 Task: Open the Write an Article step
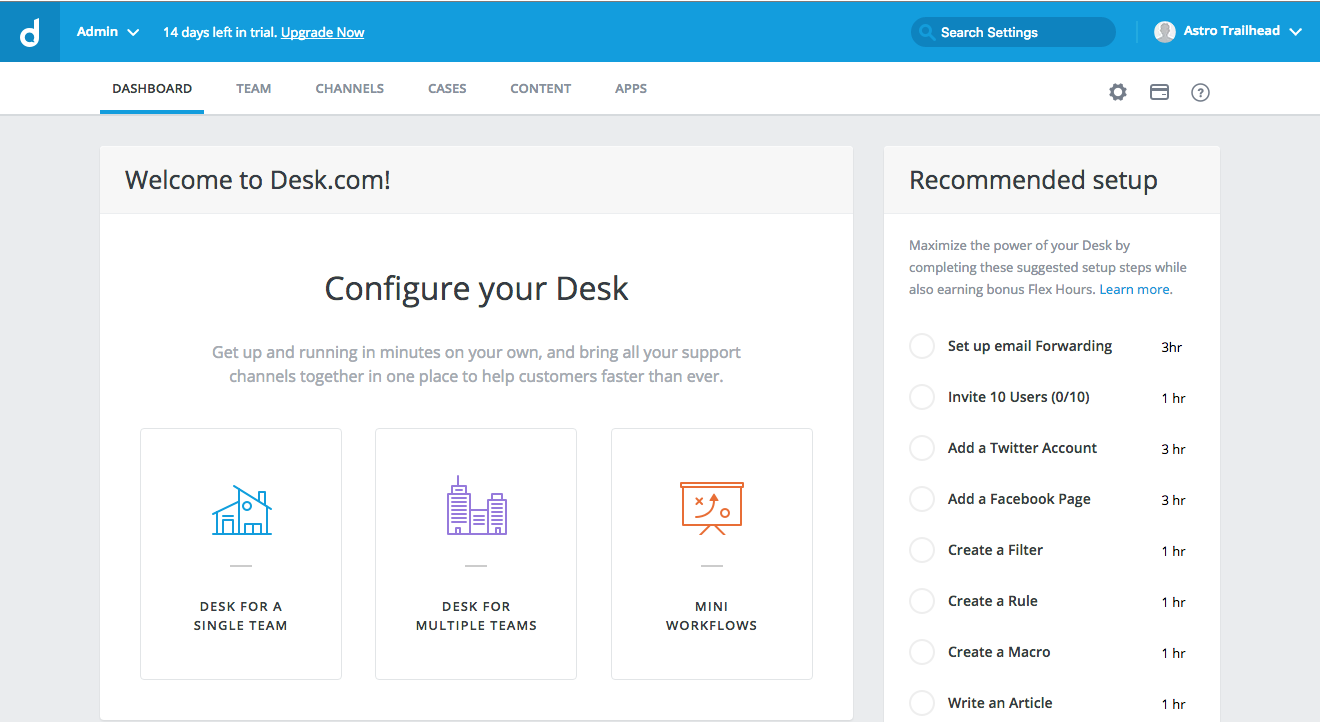1000,703
